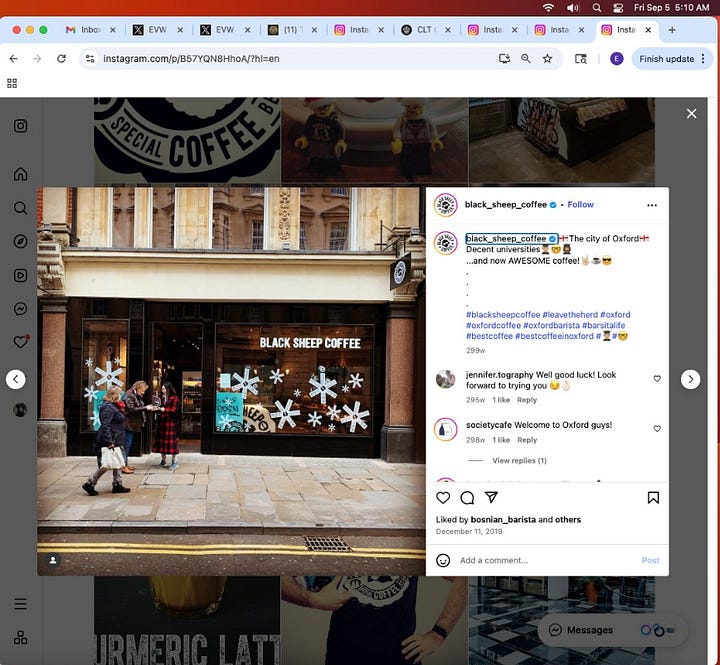Open Reels icon in sidebar
Viewport: 720px width, 665px height.
pyautogui.click(x=20, y=275)
